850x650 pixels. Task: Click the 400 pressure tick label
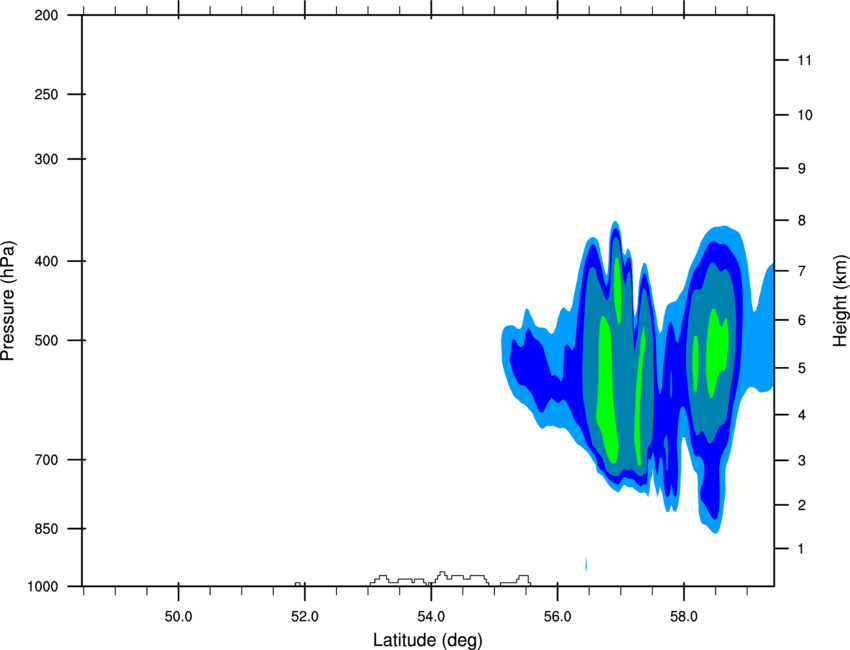click(x=46, y=261)
